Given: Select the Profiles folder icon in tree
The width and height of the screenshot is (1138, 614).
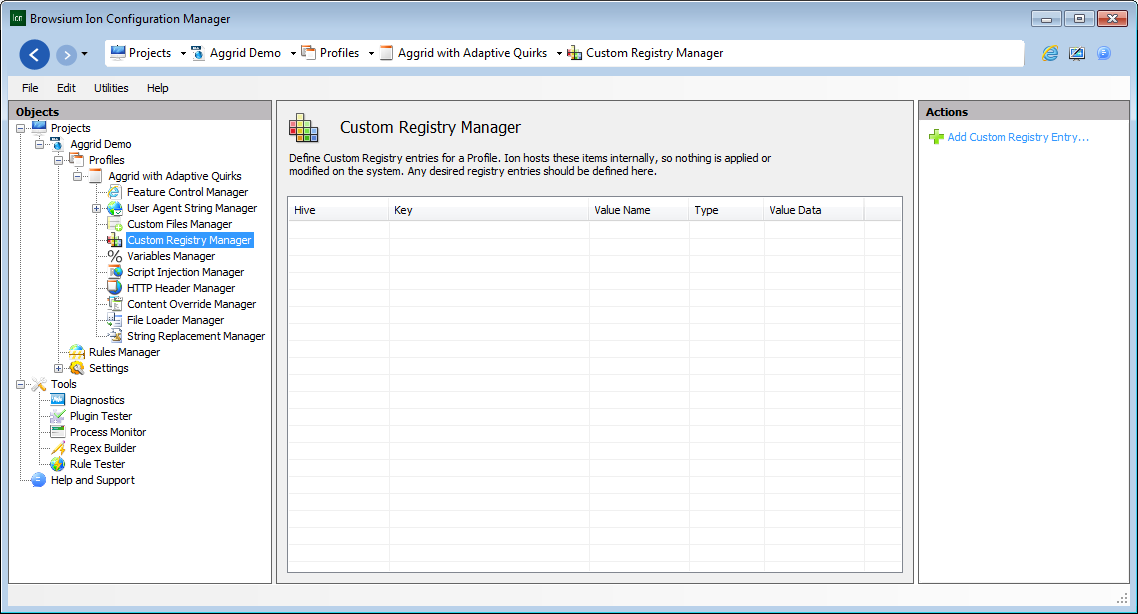Looking at the screenshot, I should tap(76, 160).
